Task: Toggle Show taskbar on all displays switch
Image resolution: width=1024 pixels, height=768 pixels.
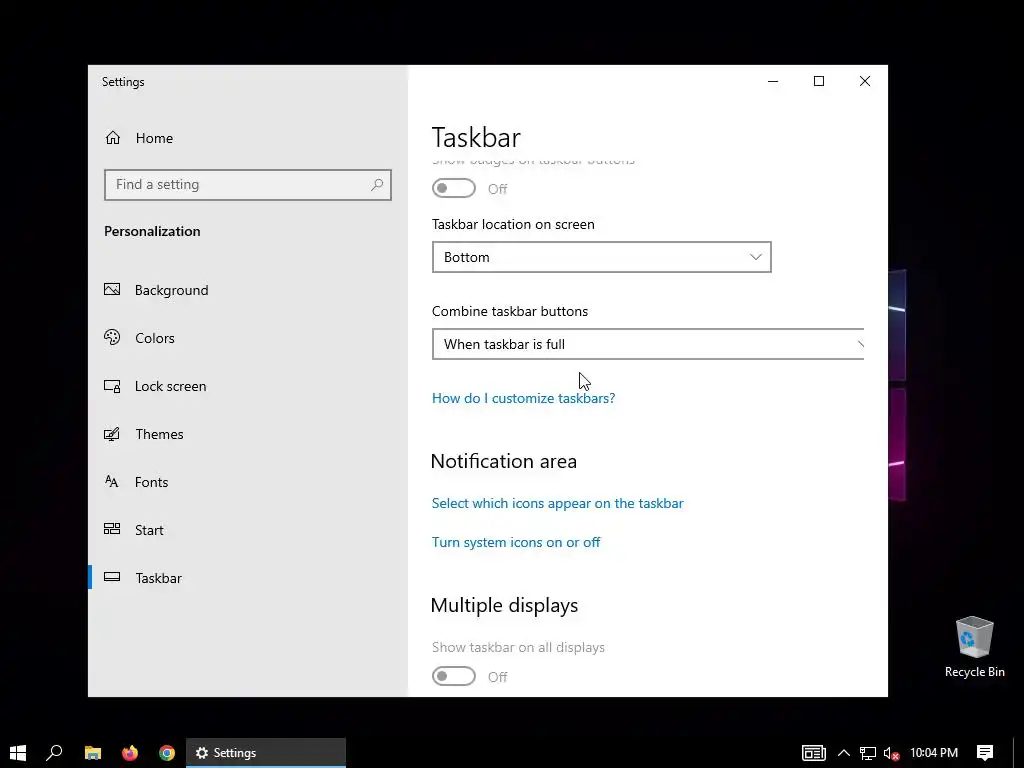Action: click(x=454, y=676)
